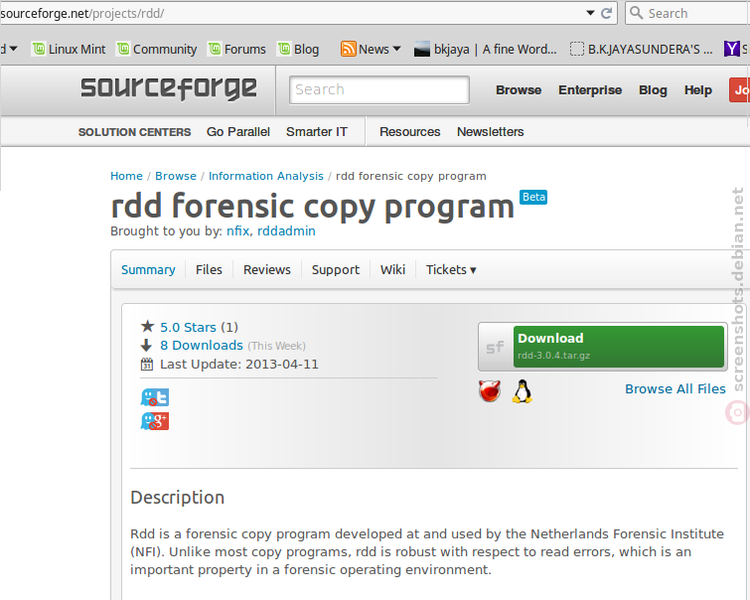This screenshot has width=750, height=600.
Task: Go to Information Analysis breadcrumb
Action: (266, 176)
